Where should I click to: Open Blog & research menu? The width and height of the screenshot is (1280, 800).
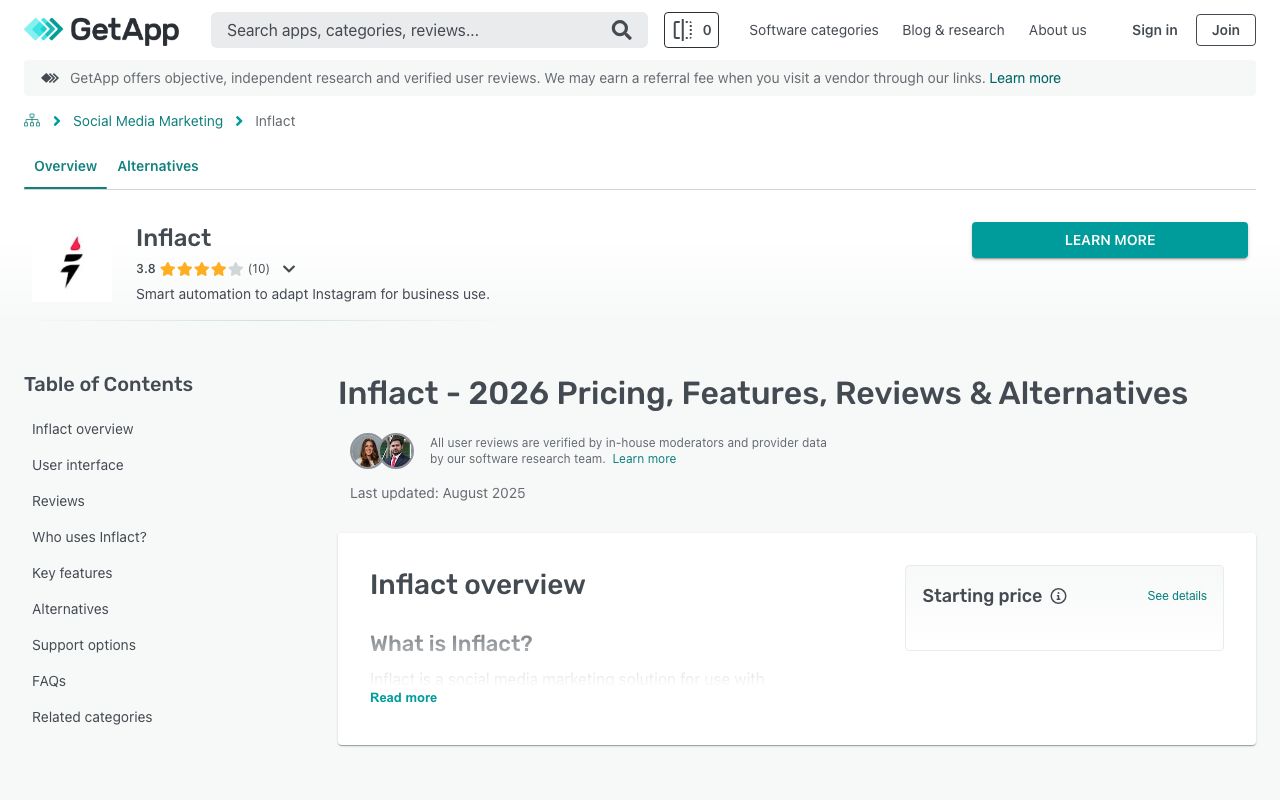tap(953, 30)
